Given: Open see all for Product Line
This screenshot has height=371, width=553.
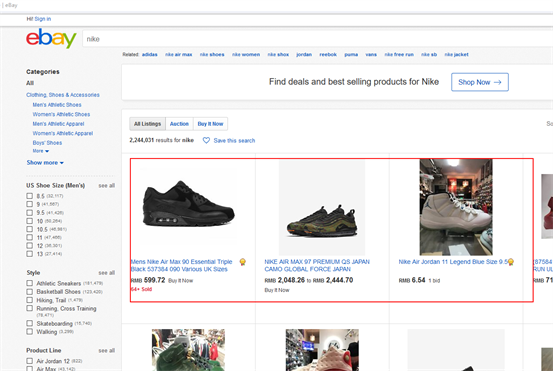Looking at the screenshot, I should click(x=107, y=351).
